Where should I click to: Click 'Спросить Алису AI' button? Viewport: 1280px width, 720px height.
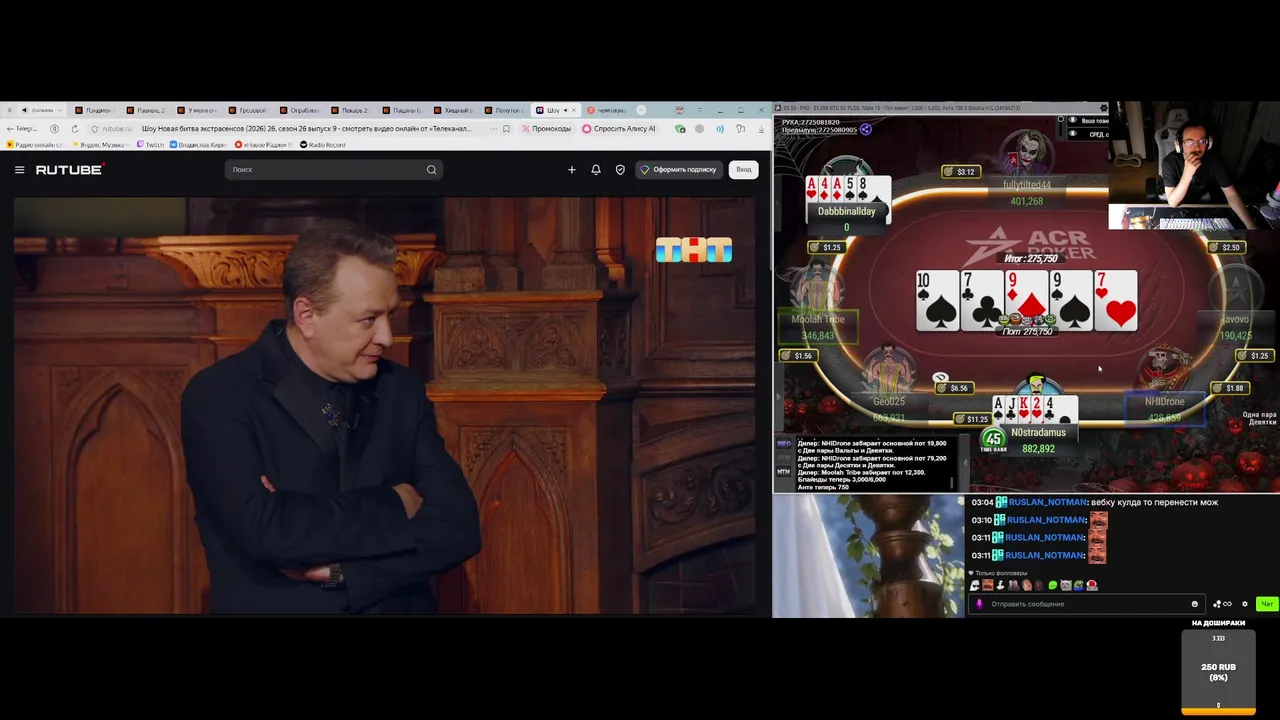(619, 129)
